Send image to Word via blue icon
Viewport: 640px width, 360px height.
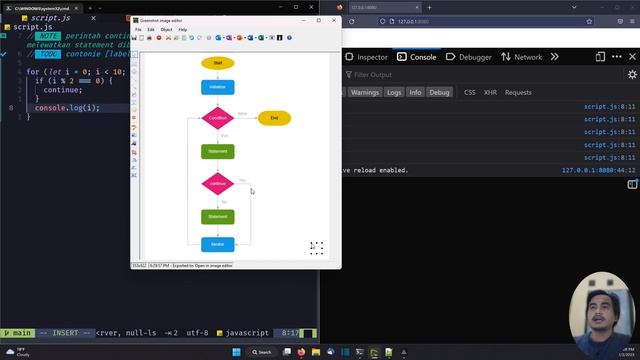coord(250,38)
